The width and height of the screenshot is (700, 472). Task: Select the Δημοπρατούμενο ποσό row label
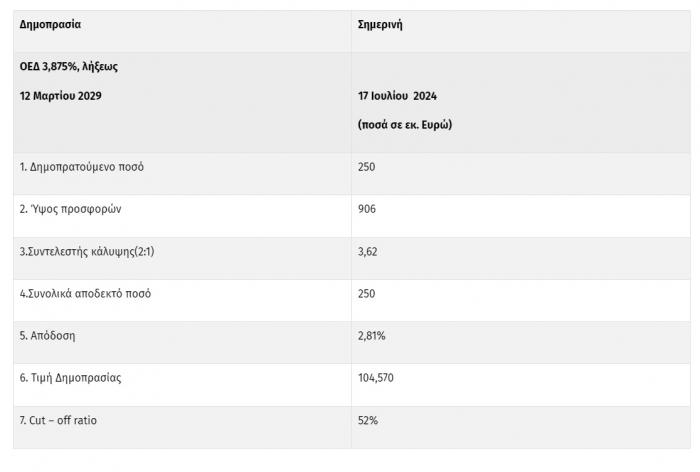(x=82, y=167)
